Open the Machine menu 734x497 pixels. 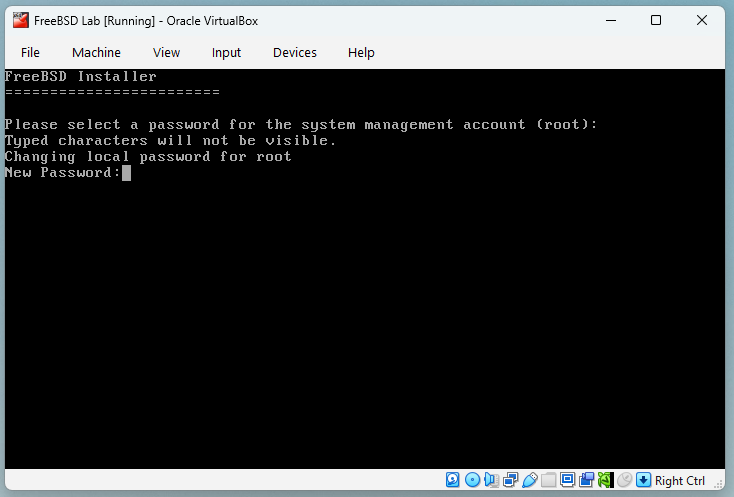click(x=96, y=52)
